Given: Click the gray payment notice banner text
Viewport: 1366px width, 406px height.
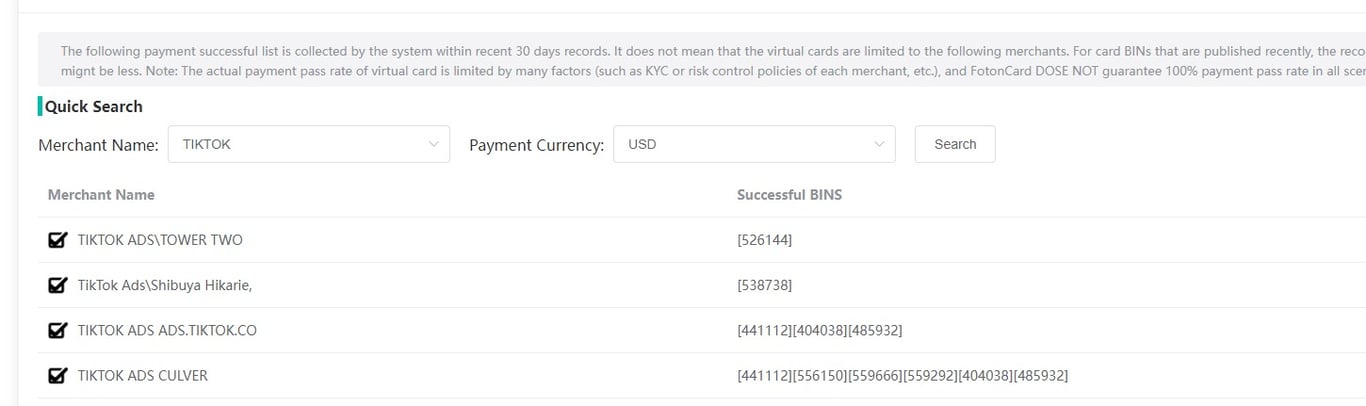Looking at the screenshot, I should pyautogui.click(x=702, y=59).
